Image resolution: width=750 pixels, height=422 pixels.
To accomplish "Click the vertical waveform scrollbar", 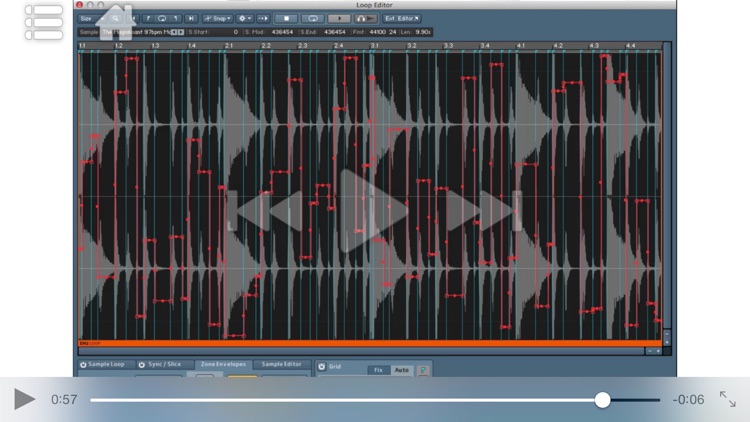I will coord(667,185).
